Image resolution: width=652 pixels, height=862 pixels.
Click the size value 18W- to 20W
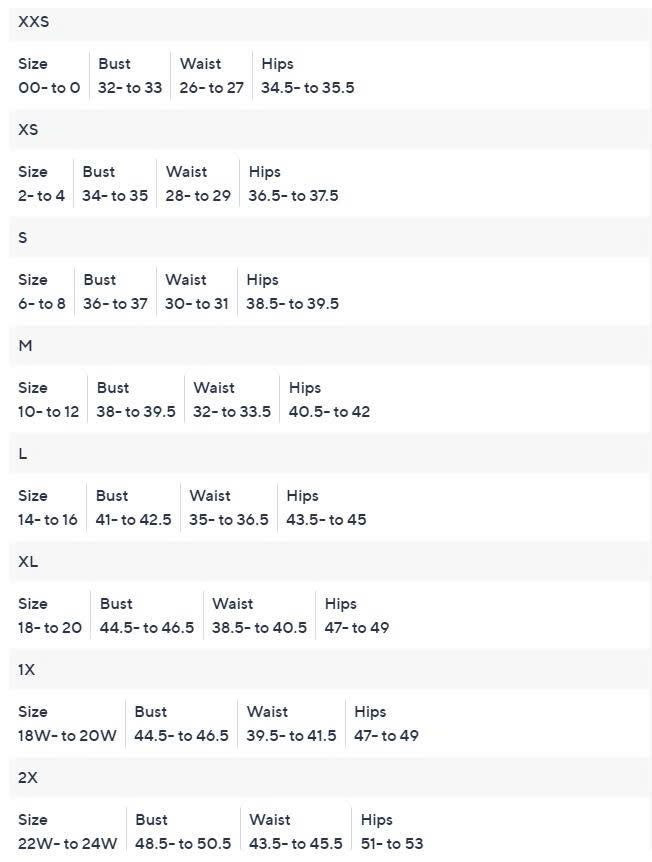[67, 736]
